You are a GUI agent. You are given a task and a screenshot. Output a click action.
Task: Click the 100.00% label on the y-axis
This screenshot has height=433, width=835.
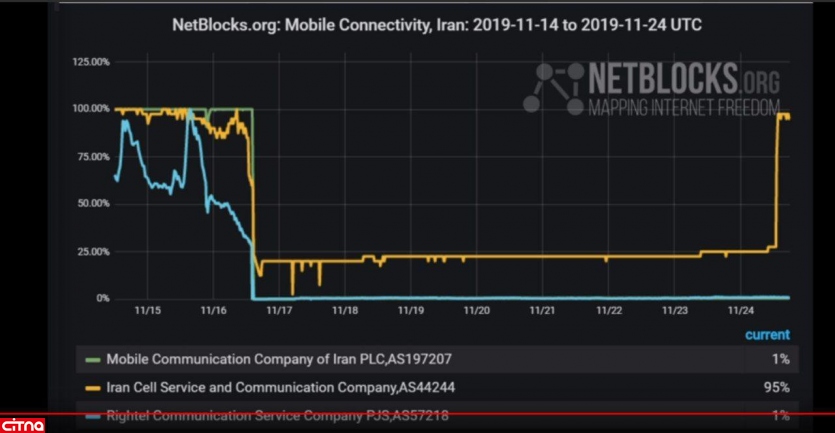pos(91,109)
